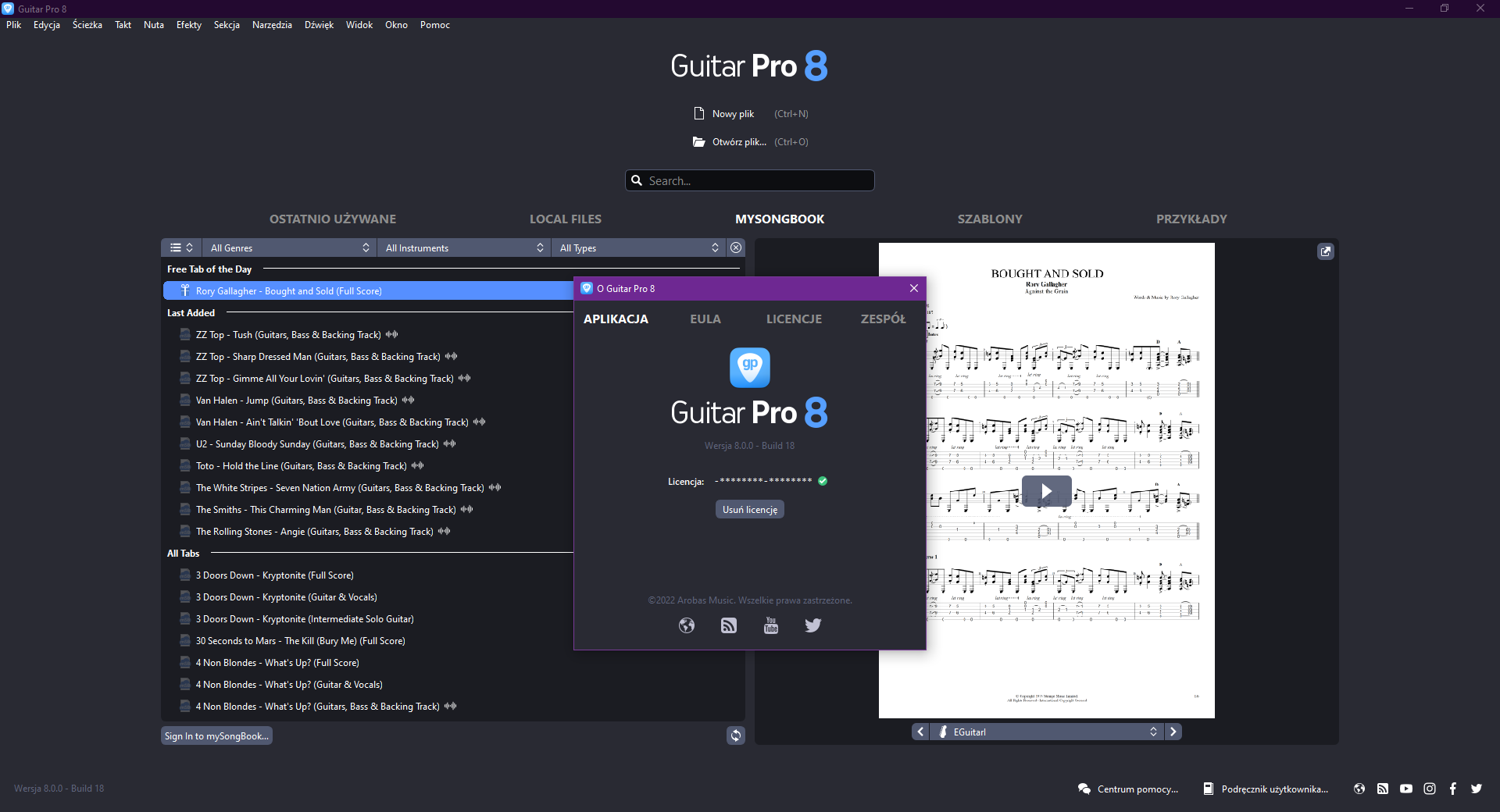This screenshot has height=812, width=1500.
Task: Click the audio track icon beside ZZ Top - Tush
Action: click(392, 334)
